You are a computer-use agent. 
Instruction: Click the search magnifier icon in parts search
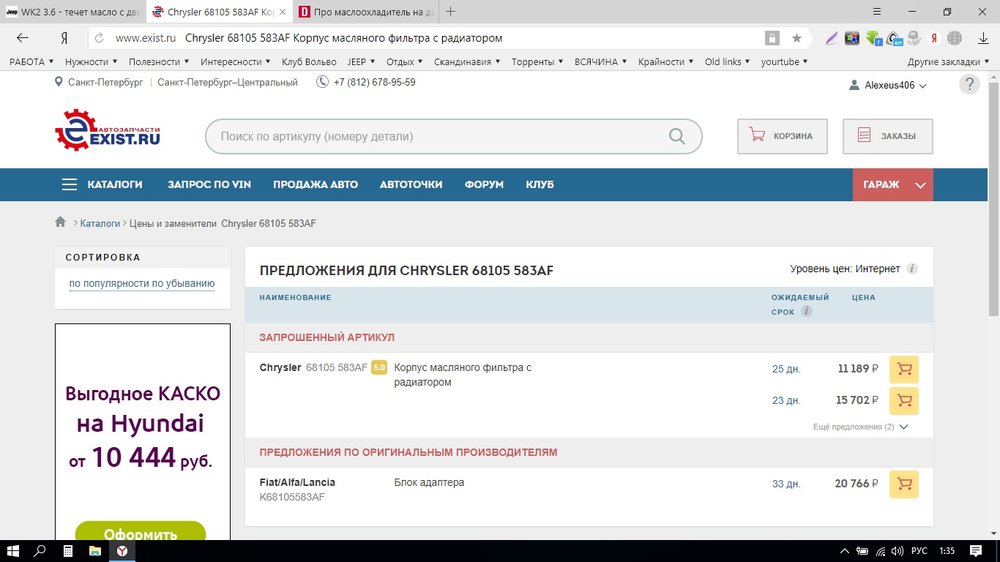coord(677,136)
